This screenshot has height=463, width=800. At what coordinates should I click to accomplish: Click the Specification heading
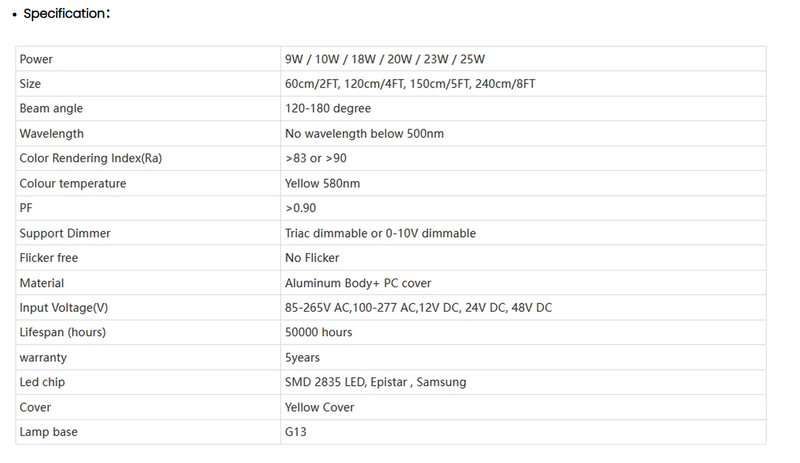click(x=66, y=14)
